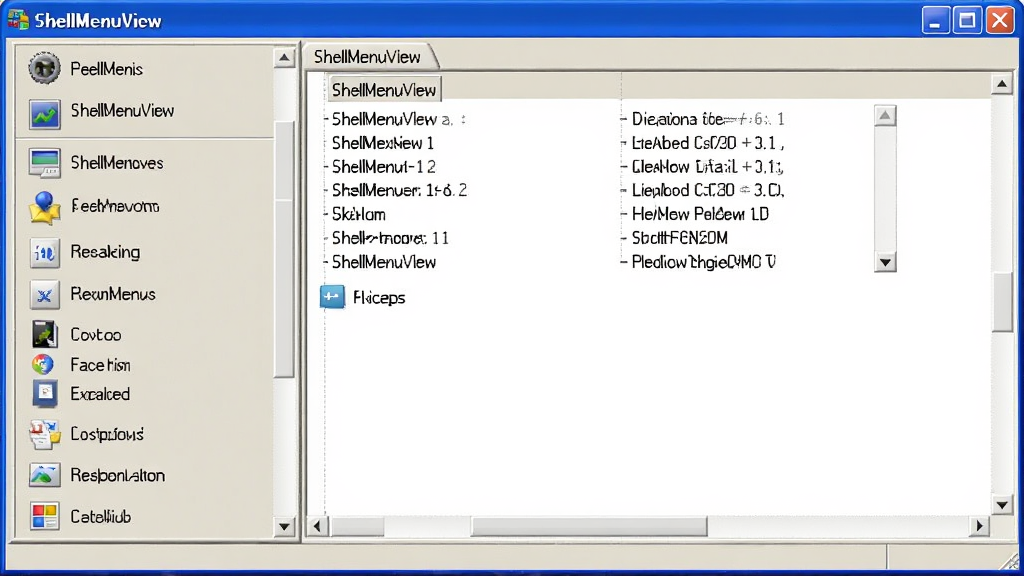Click the LıeAbed Cs020 + 3.1 entry
This screenshot has height=576, width=1024.
click(x=707, y=143)
